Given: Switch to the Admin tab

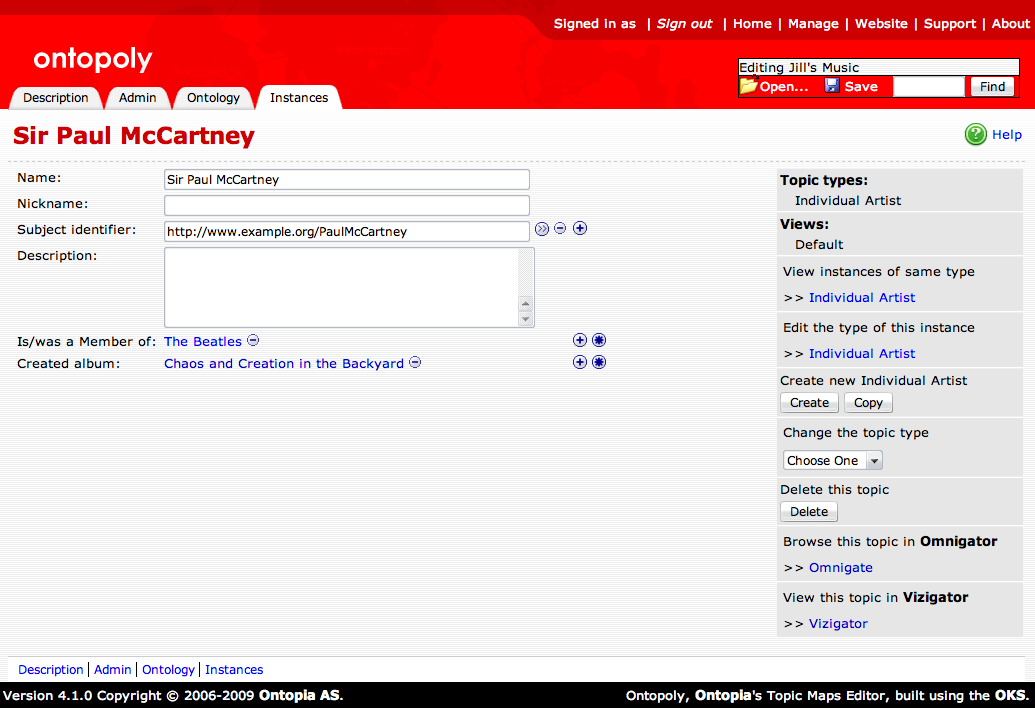Looking at the screenshot, I should coord(137,97).
